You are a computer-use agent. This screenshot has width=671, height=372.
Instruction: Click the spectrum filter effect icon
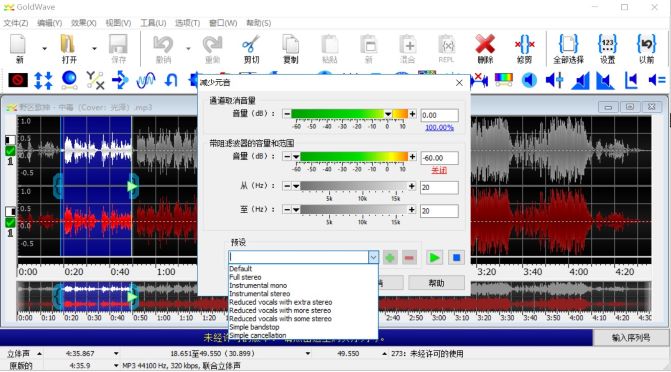point(503,80)
